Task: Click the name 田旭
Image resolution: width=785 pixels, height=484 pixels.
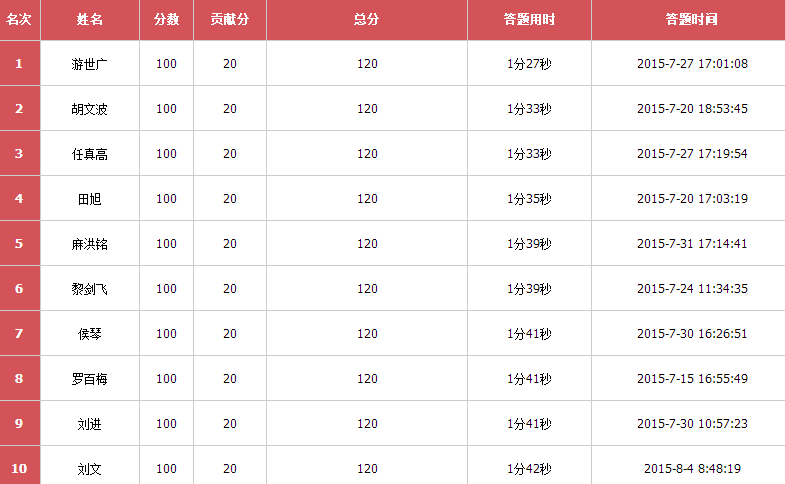Action: pos(90,199)
